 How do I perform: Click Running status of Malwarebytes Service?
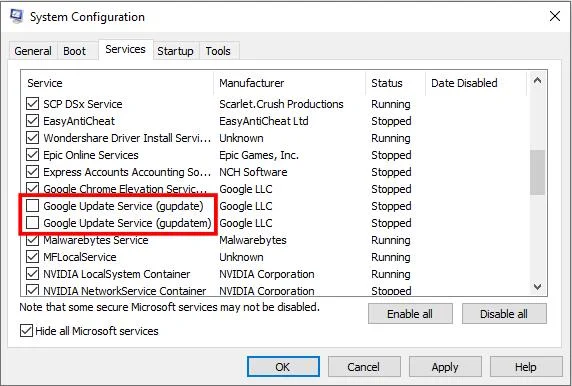(x=391, y=240)
